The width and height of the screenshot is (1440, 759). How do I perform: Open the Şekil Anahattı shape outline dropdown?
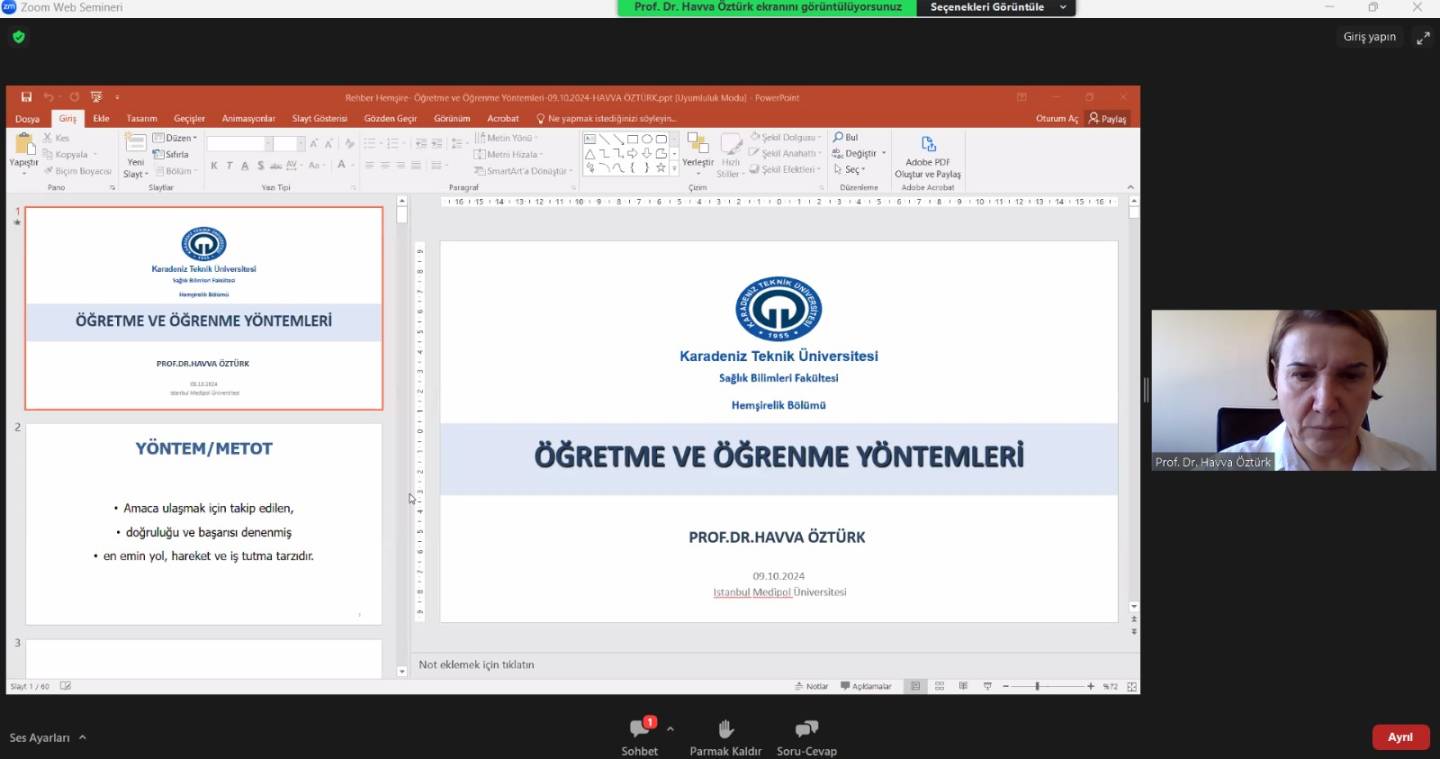pos(786,154)
